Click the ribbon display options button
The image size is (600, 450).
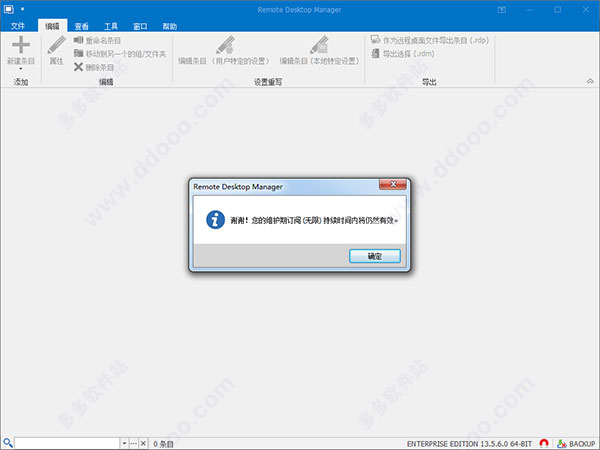click(502, 10)
